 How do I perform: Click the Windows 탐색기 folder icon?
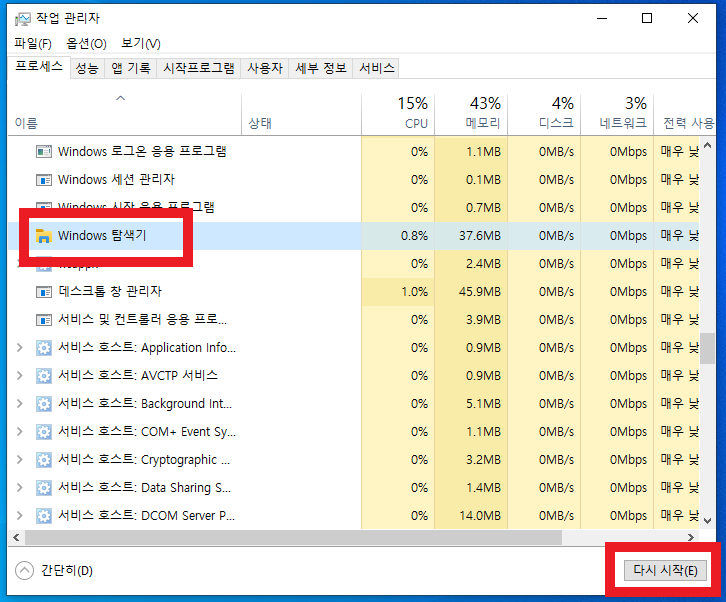44,236
